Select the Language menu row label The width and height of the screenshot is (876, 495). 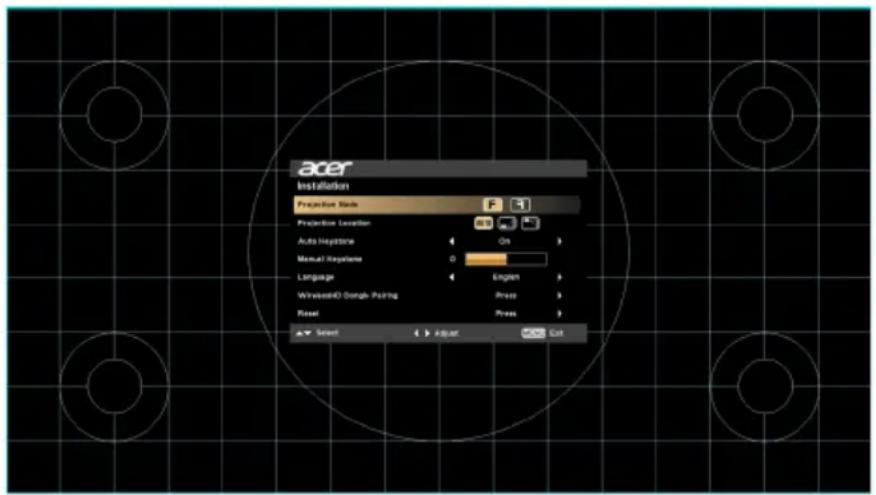316,277
